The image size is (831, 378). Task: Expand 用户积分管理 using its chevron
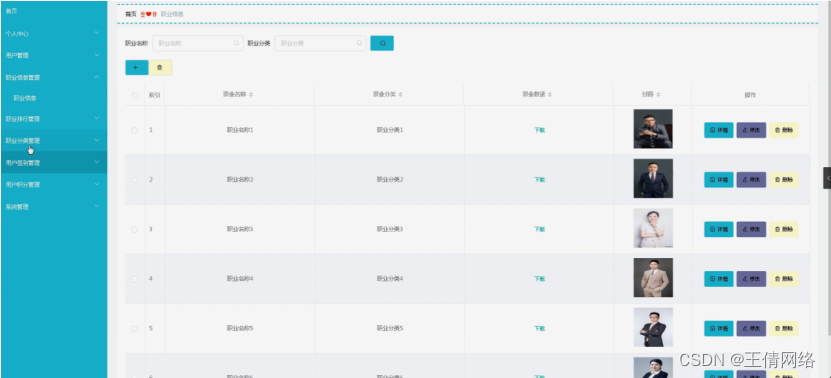click(x=97, y=184)
